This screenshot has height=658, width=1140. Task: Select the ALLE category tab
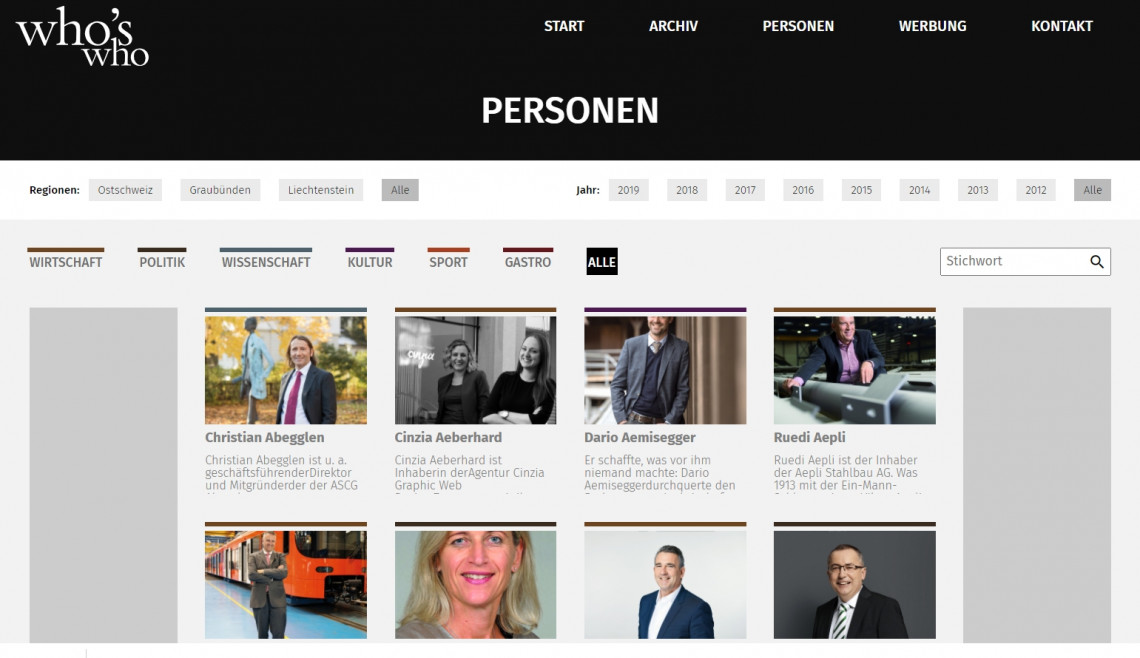pos(602,262)
